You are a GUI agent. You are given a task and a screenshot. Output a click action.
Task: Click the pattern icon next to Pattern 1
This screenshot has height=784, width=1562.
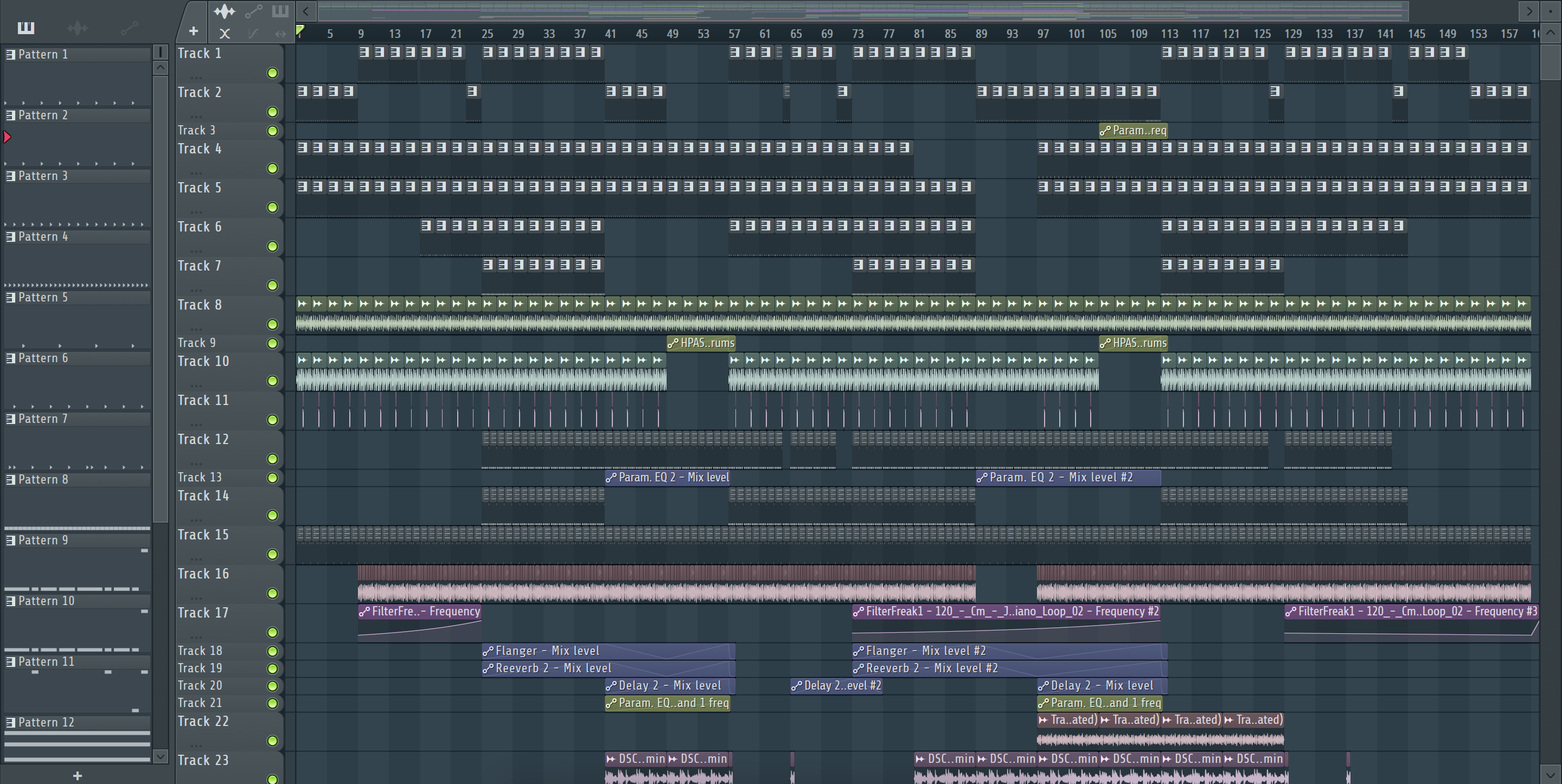(10, 55)
